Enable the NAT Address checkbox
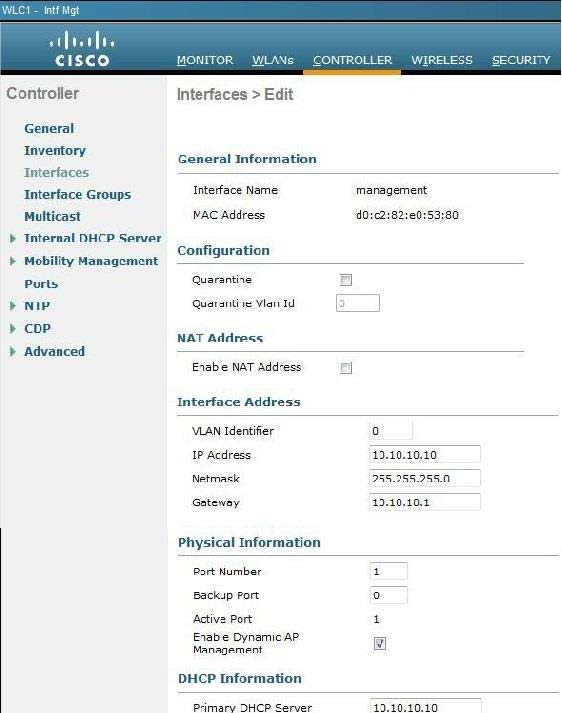 click(x=346, y=367)
